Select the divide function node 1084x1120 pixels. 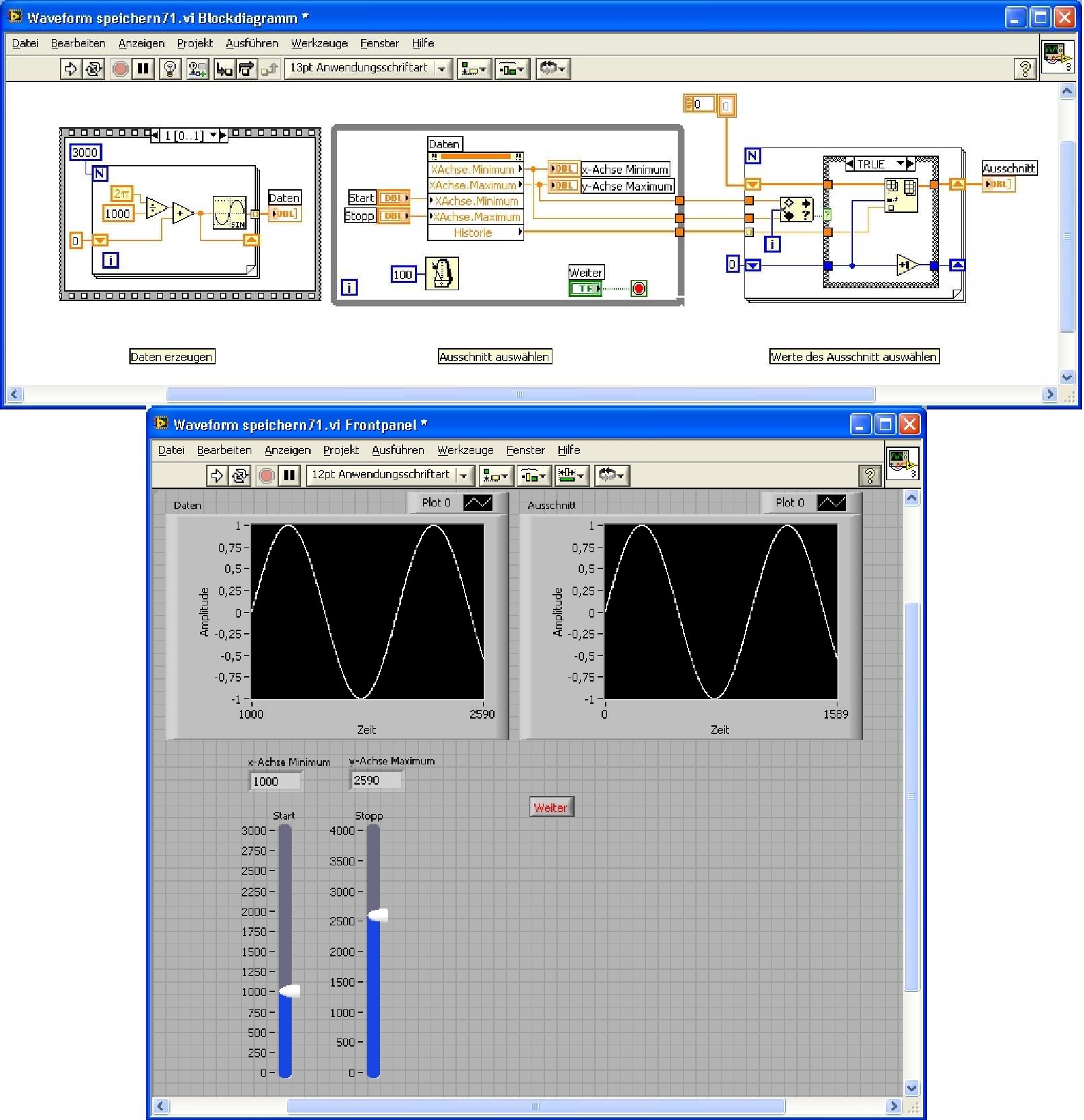pyautogui.click(x=156, y=207)
